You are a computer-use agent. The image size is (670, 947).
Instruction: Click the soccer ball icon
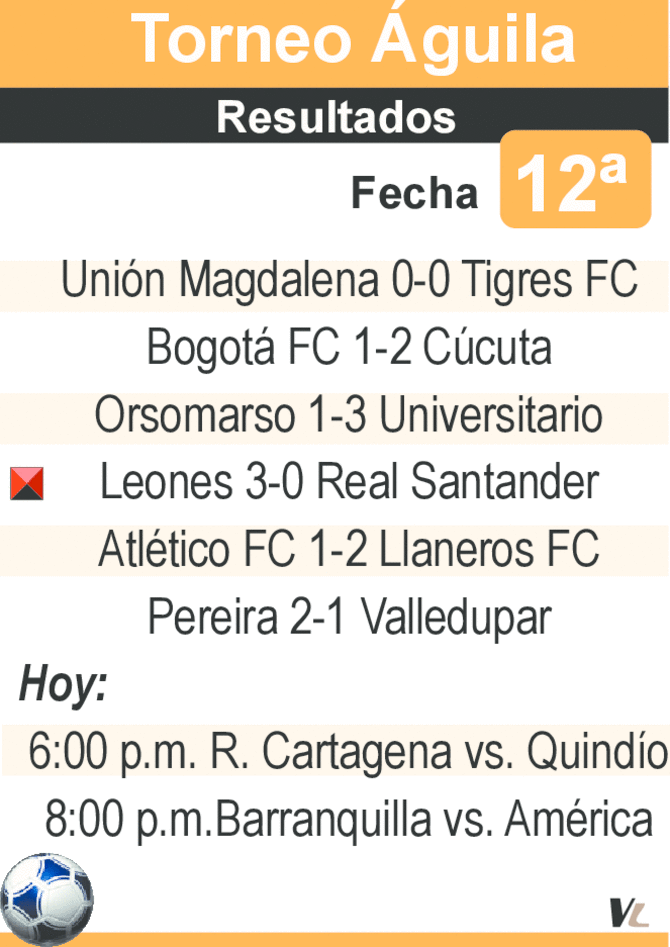click(47, 899)
